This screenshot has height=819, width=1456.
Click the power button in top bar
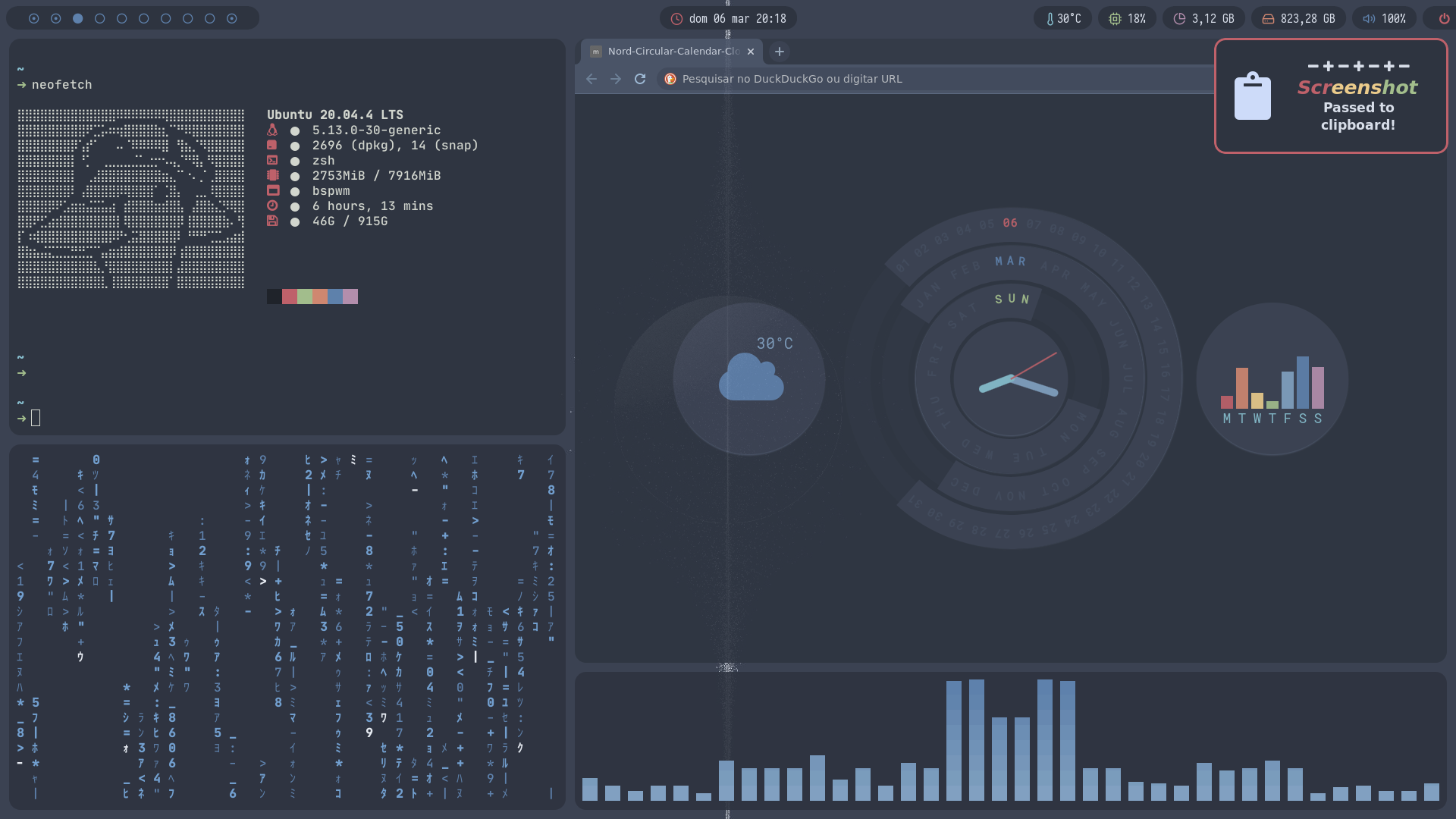pyautogui.click(x=1444, y=18)
